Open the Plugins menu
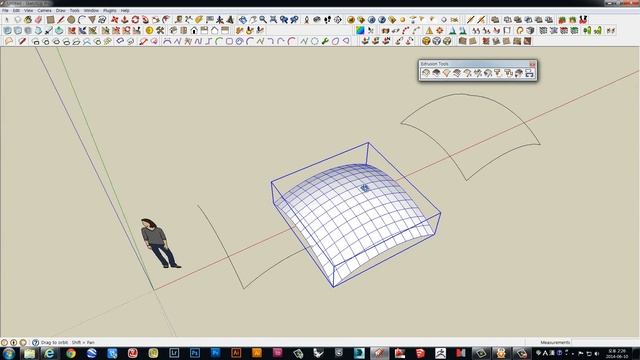The height and width of the screenshot is (360, 640). pos(110,11)
